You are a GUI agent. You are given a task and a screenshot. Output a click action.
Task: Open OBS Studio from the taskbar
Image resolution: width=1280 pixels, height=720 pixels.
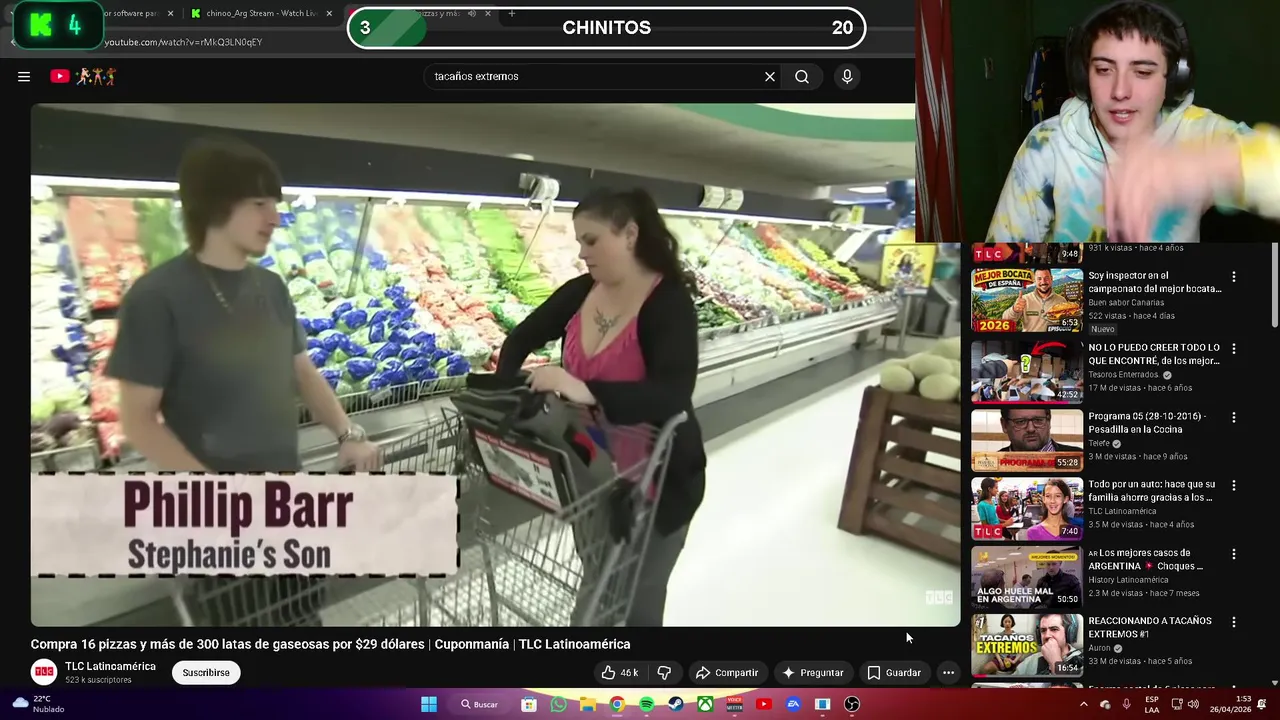tap(852, 704)
